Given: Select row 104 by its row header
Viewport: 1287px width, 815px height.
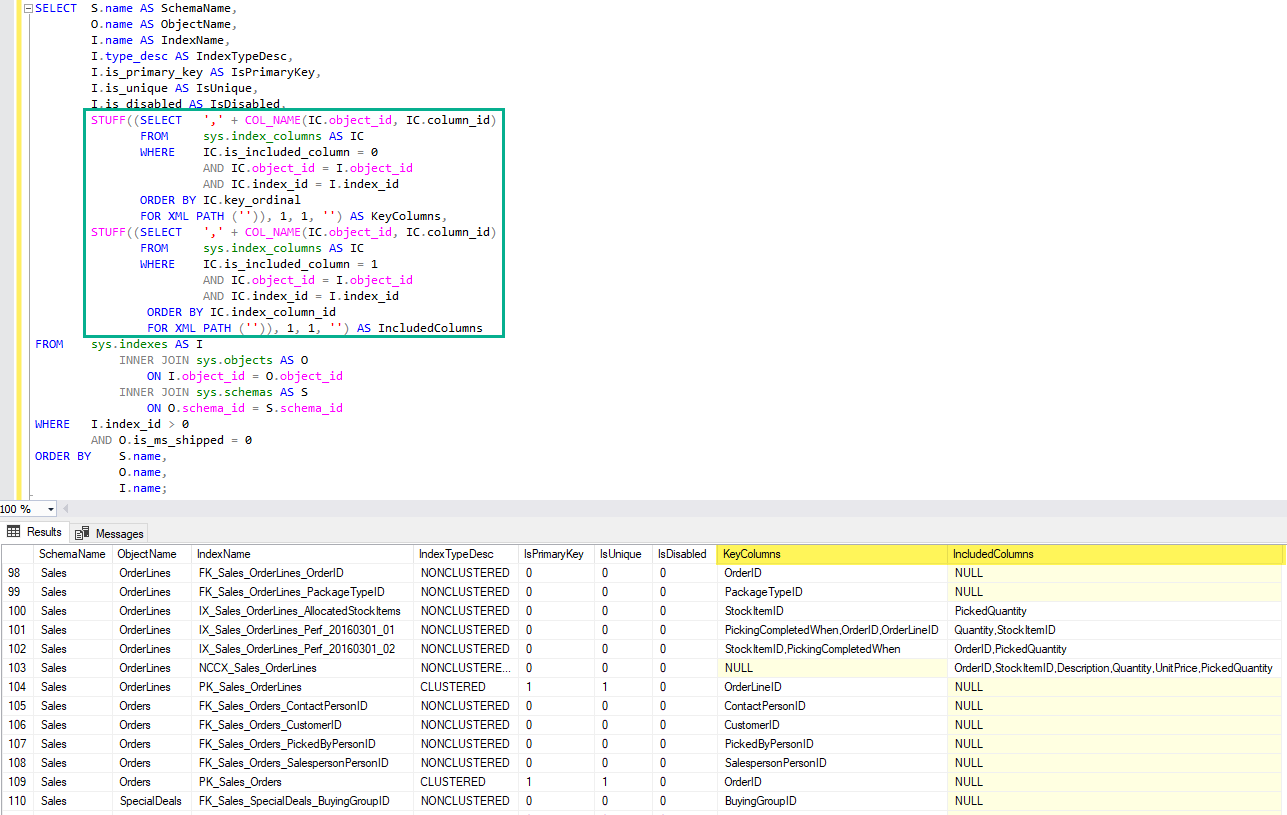Looking at the screenshot, I should (x=17, y=687).
